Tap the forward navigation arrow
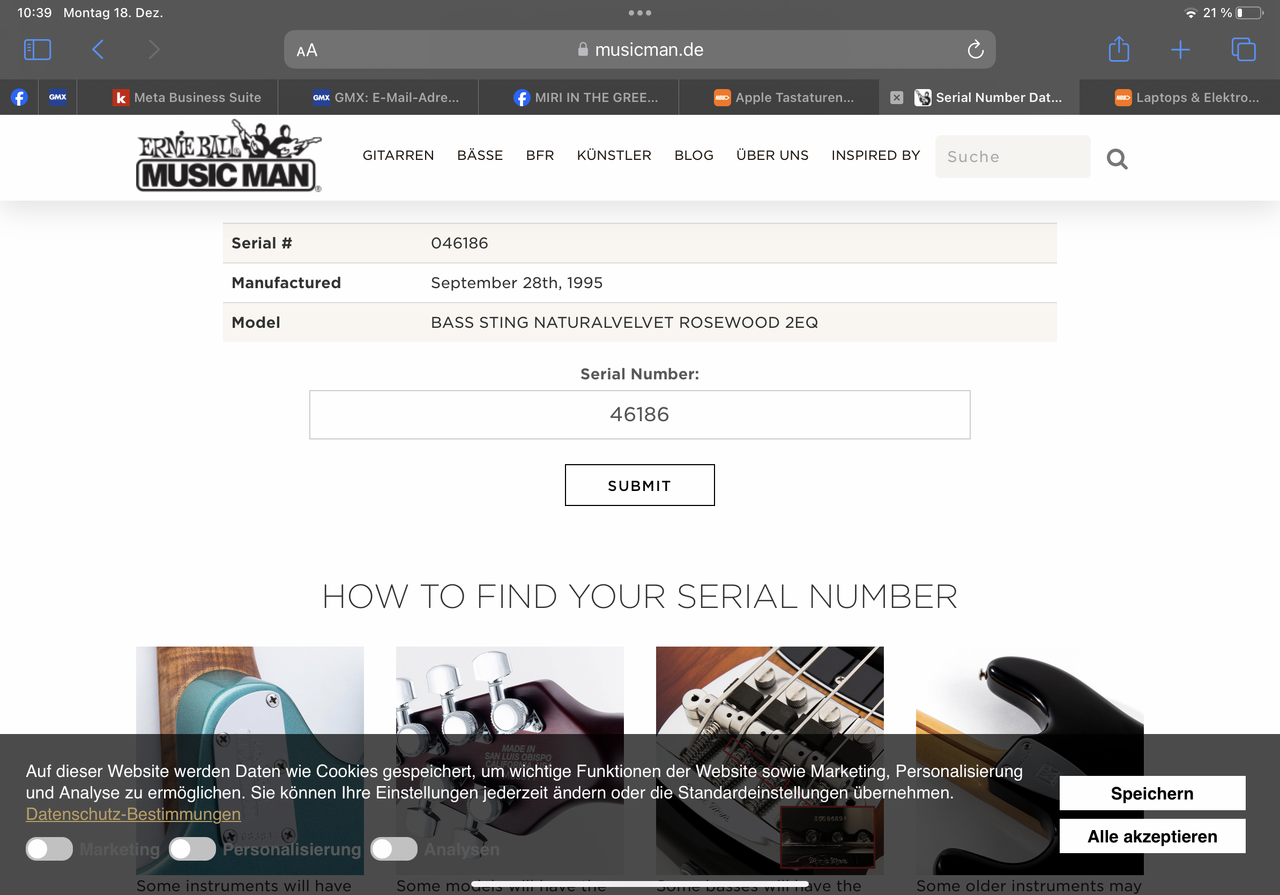Viewport: 1280px width, 895px height. click(153, 49)
